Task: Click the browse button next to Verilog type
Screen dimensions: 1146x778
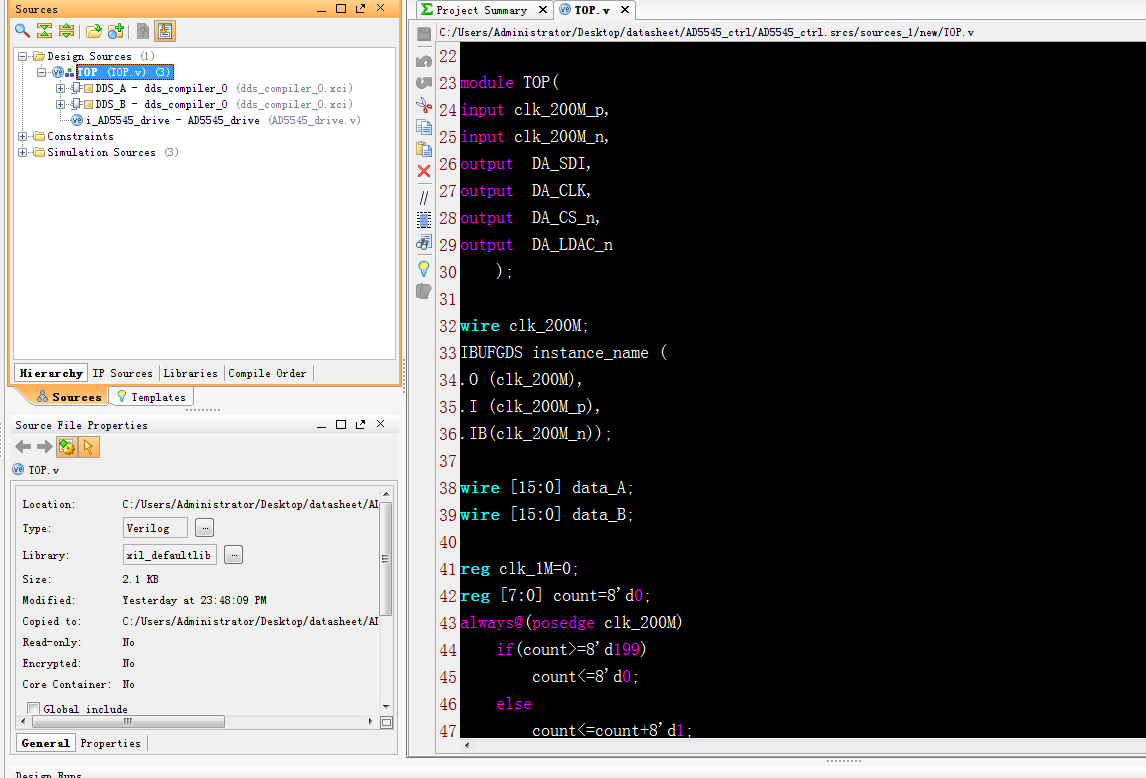Action: click(204, 528)
